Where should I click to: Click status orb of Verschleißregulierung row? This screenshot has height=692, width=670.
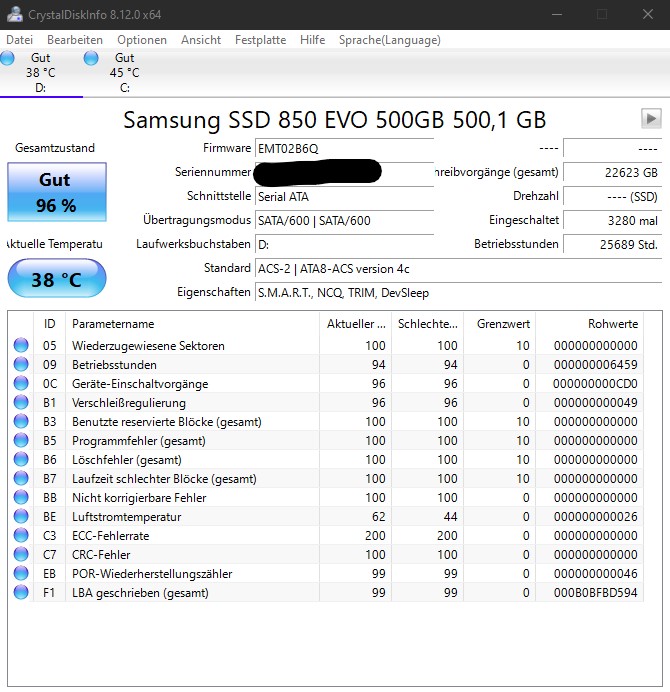[x=21, y=402]
